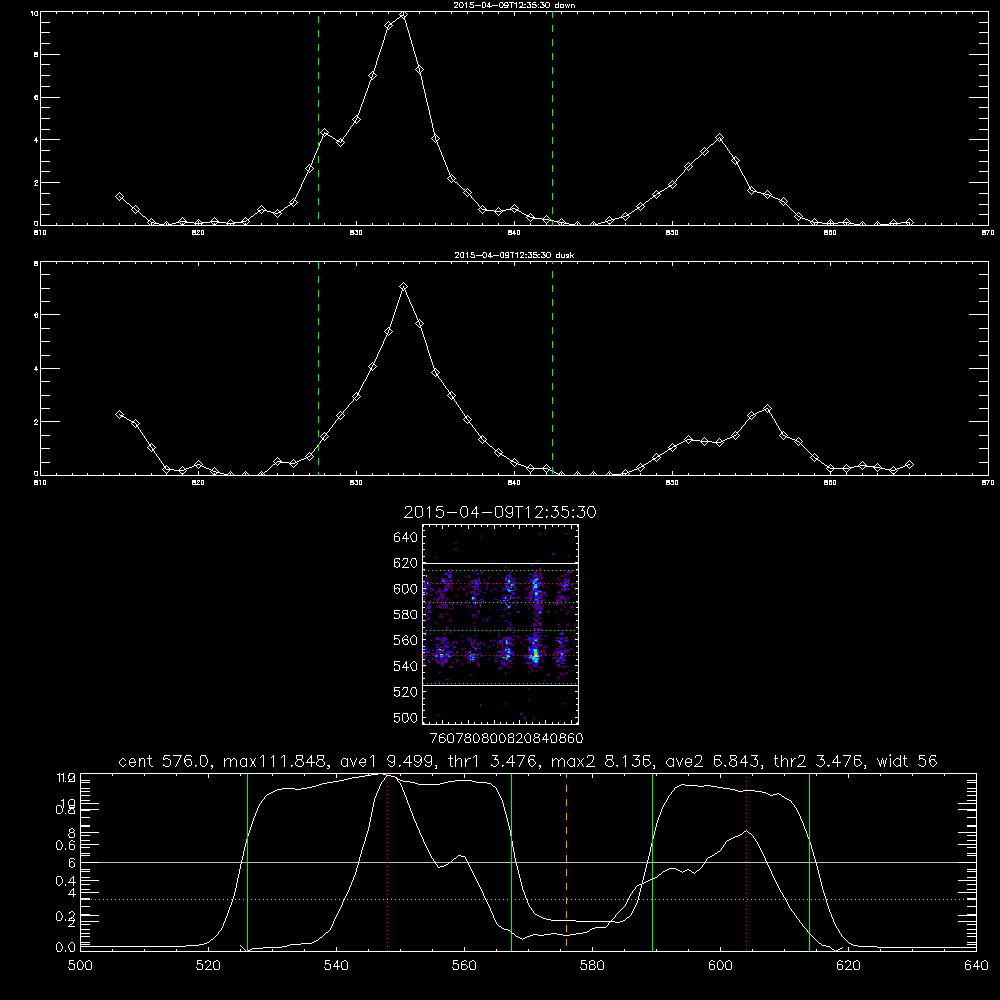
Task: Click the spectral image thumbnail
Action: tap(500, 624)
